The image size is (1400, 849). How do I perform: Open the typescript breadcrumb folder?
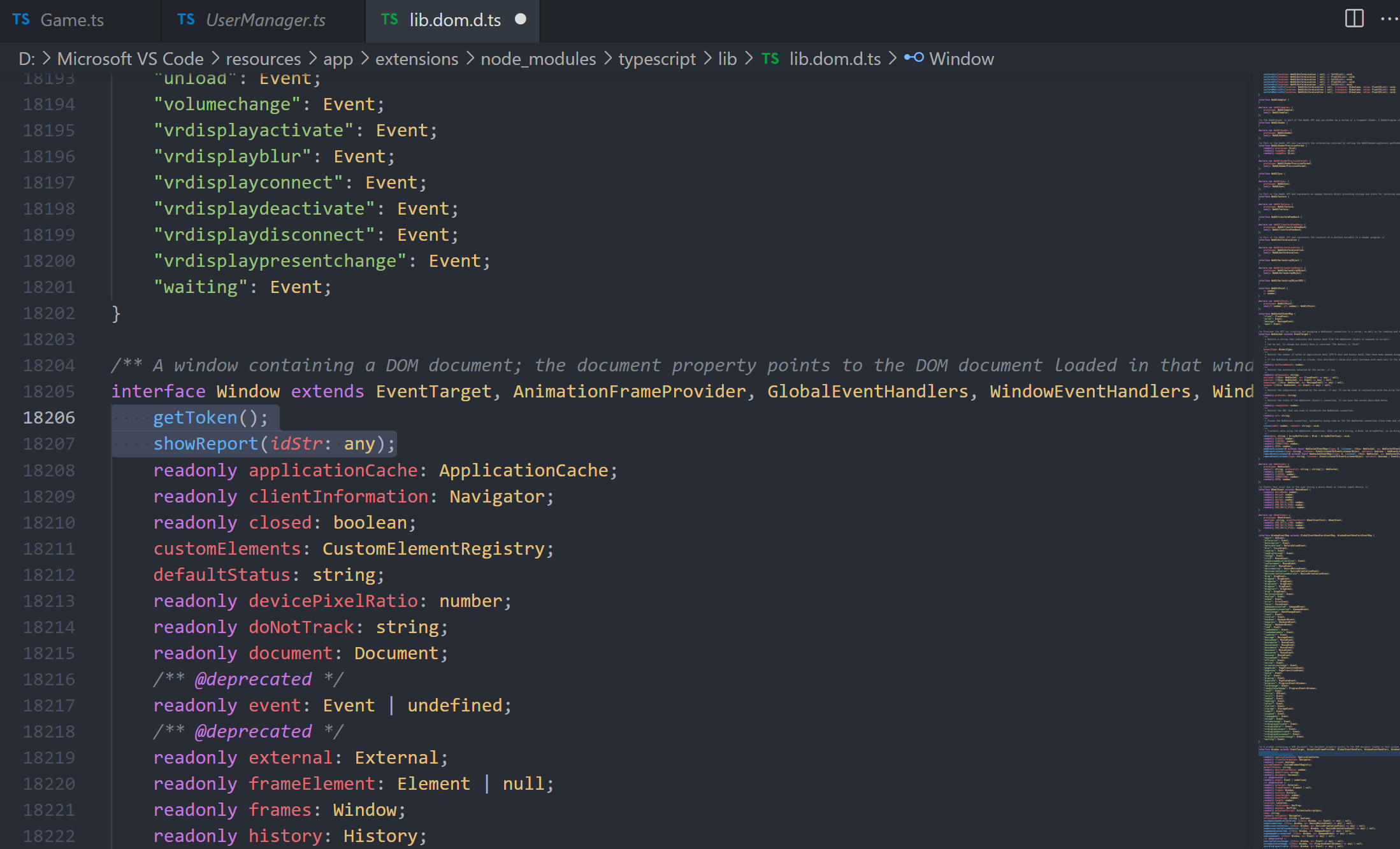(x=657, y=59)
